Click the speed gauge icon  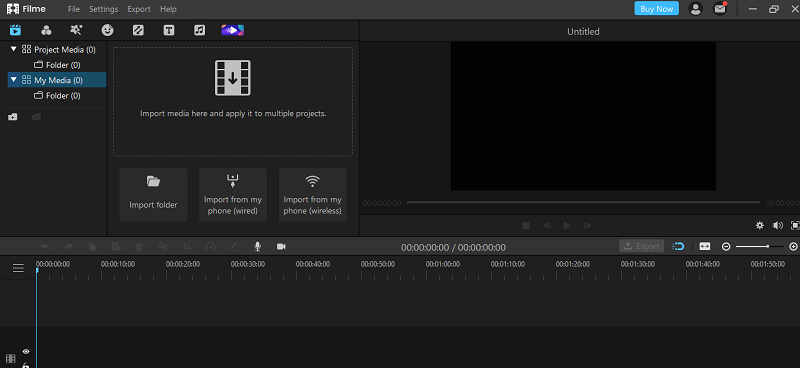(x=211, y=247)
